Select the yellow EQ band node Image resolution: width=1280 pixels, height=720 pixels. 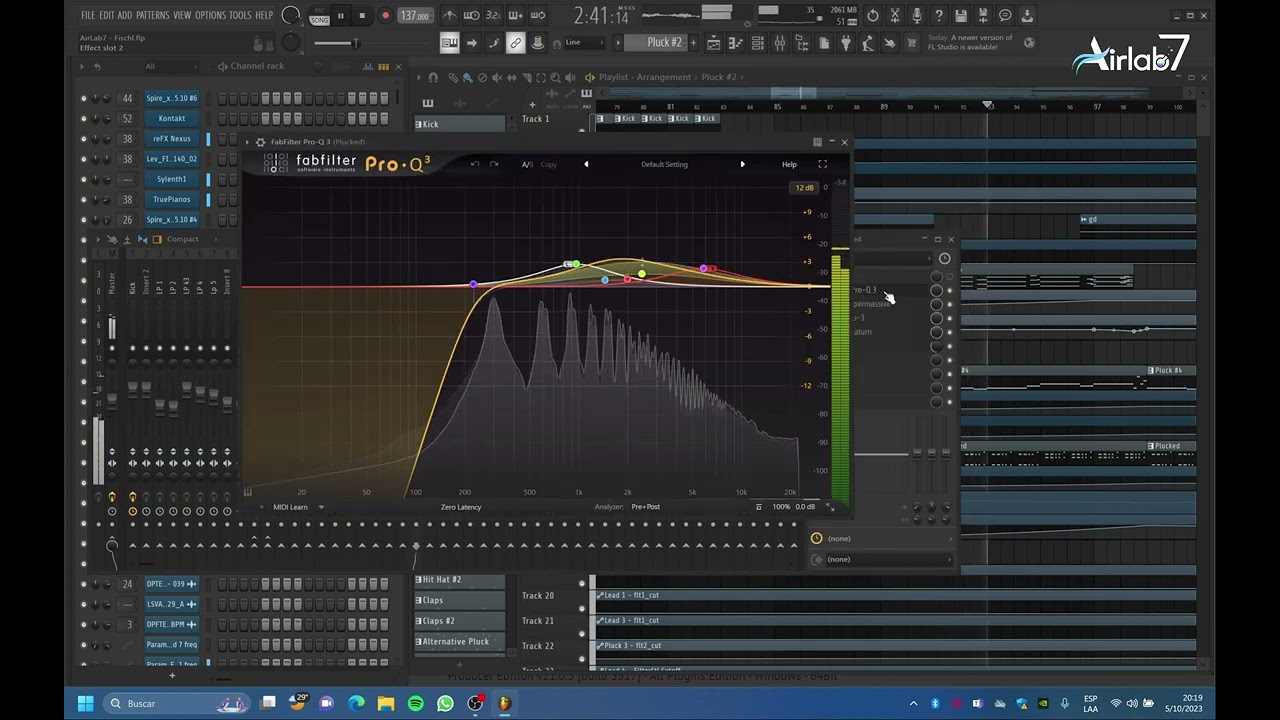tap(642, 274)
